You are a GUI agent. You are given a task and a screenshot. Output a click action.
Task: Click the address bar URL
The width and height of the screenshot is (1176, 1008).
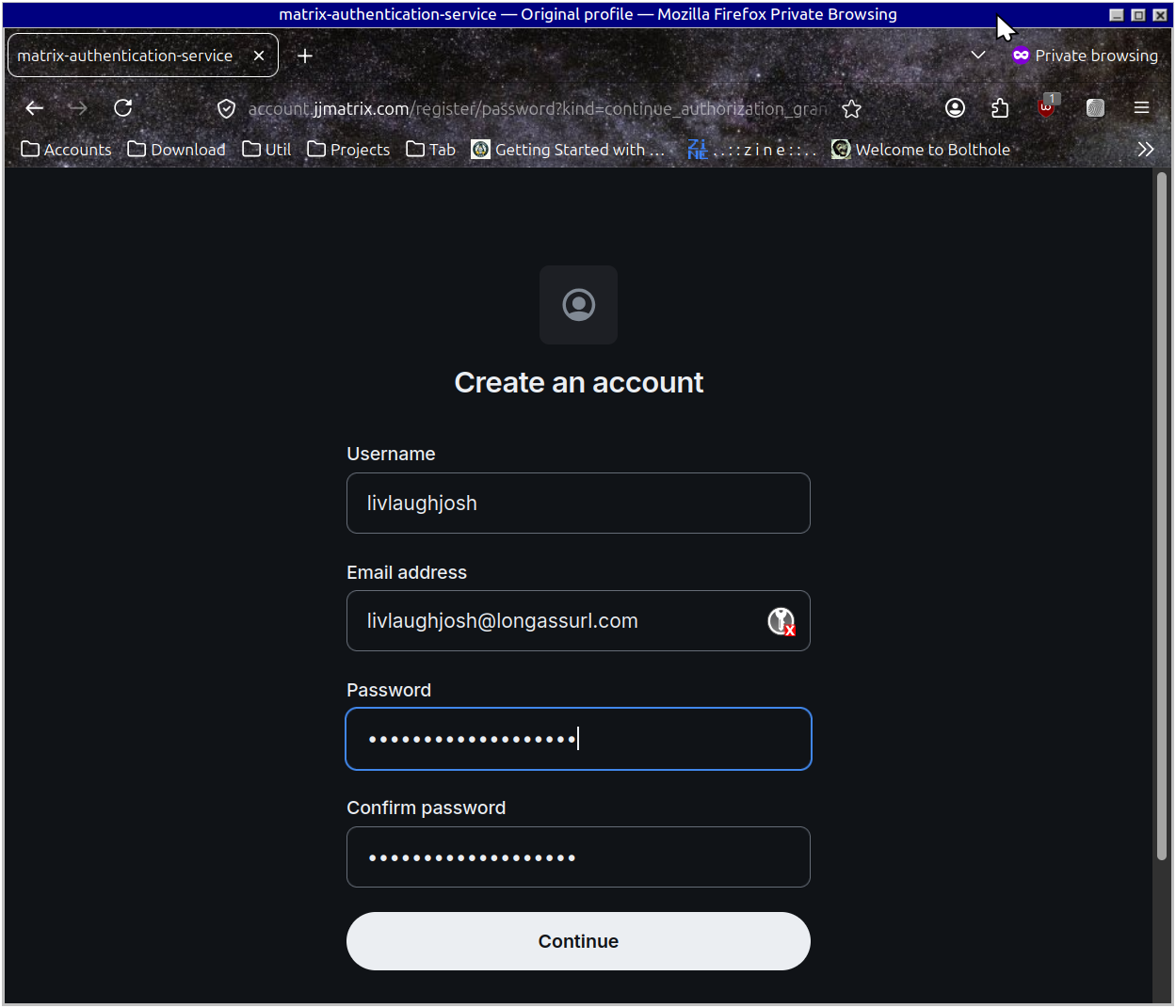[x=538, y=109]
